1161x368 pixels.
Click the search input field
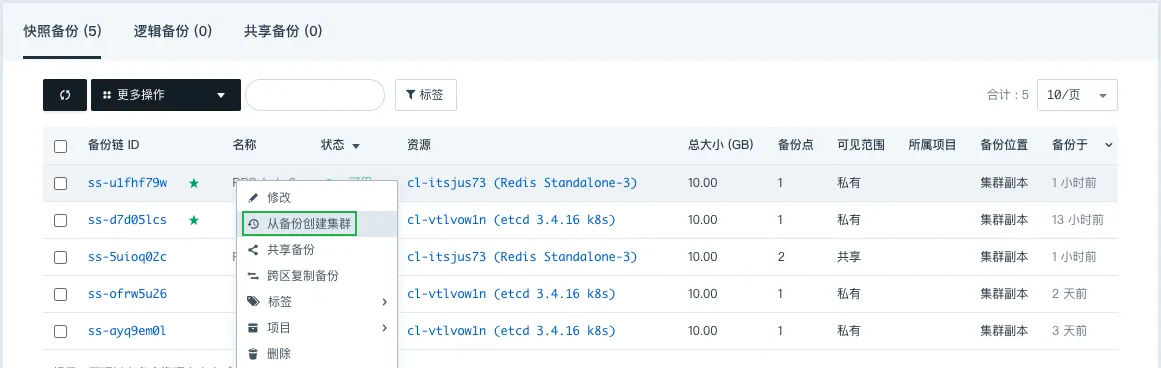pos(315,95)
